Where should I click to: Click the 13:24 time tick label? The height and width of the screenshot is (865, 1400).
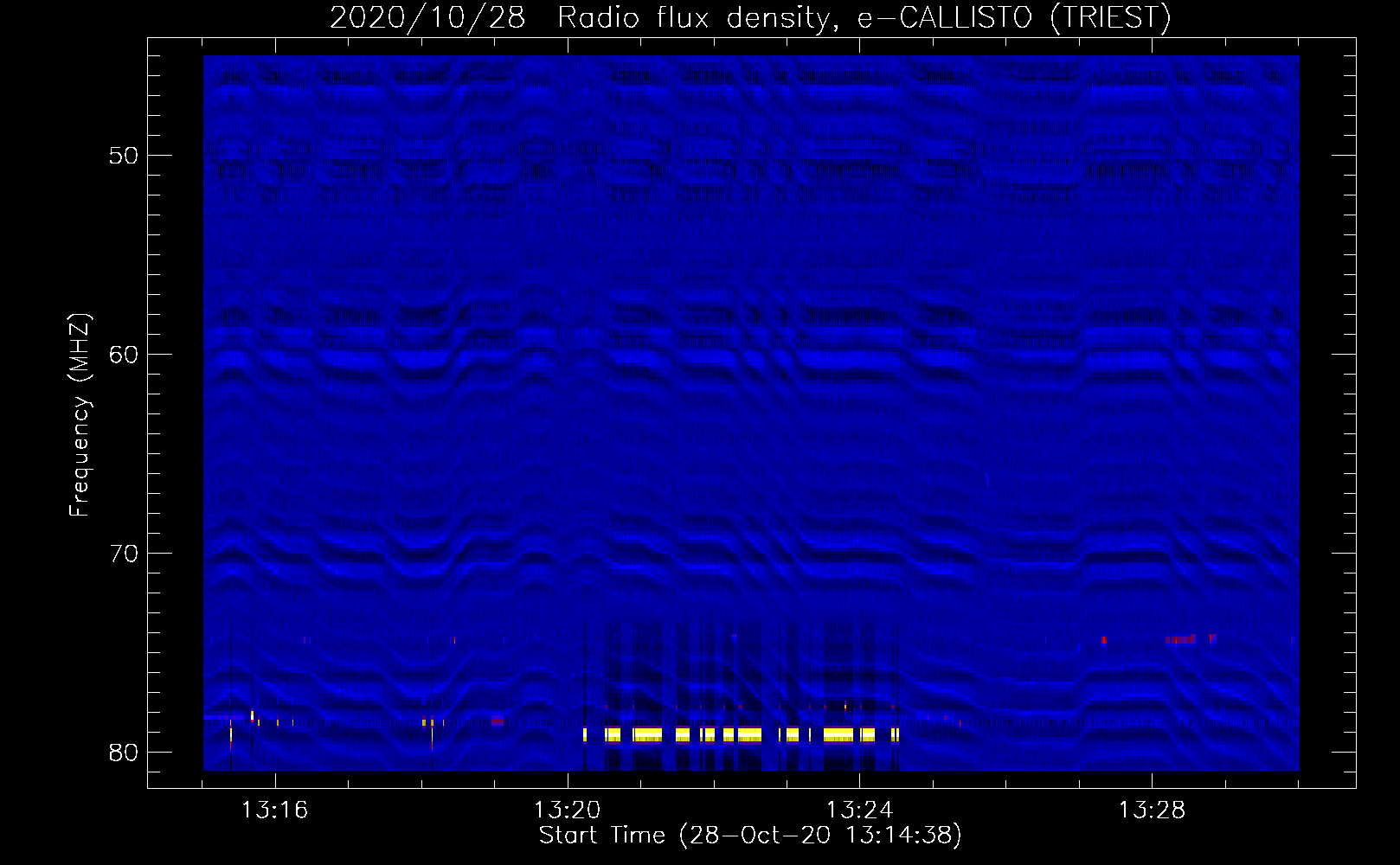click(859, 811)
